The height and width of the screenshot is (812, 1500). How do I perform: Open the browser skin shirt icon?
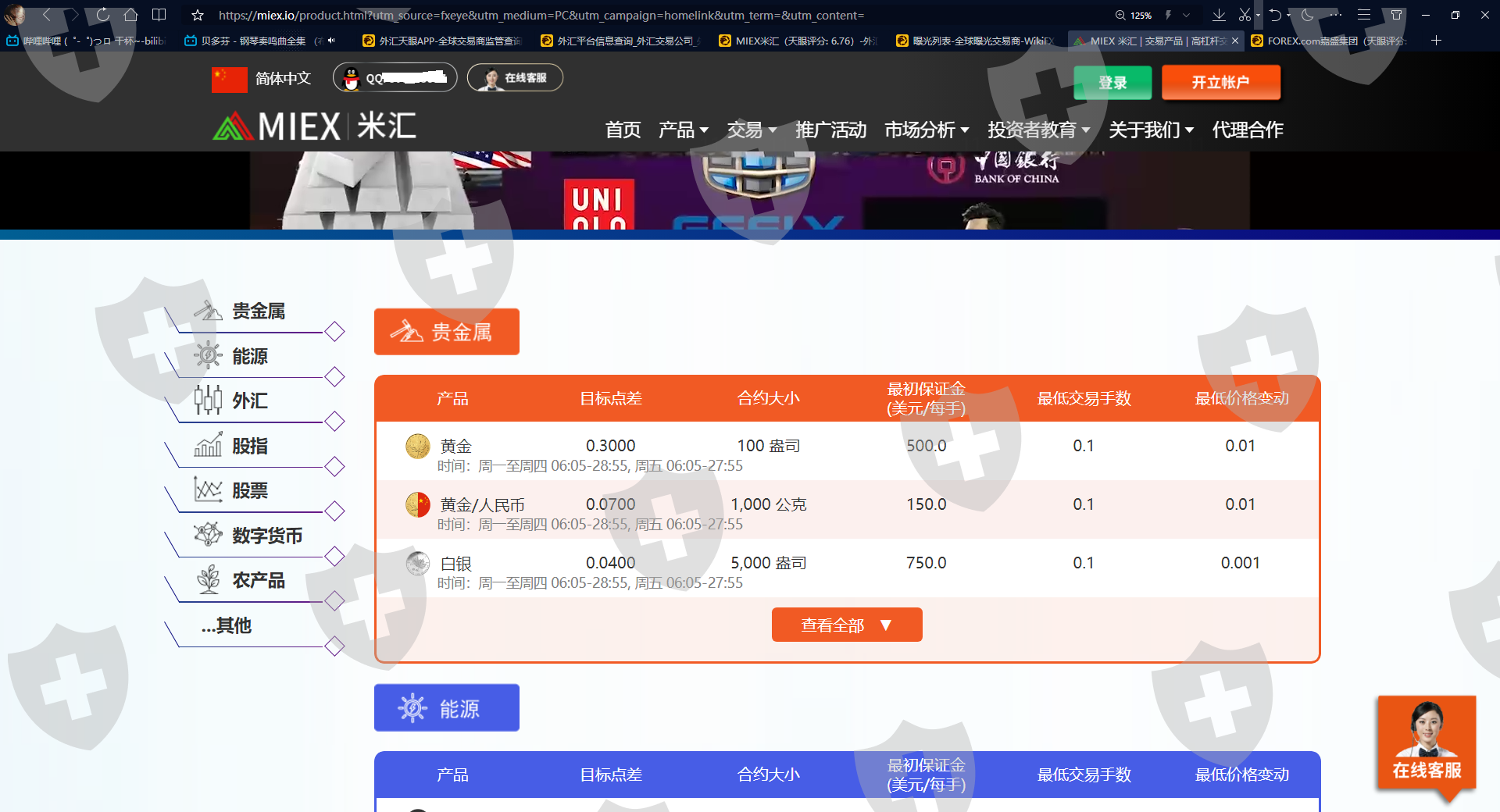click(x=1396, y=15)
